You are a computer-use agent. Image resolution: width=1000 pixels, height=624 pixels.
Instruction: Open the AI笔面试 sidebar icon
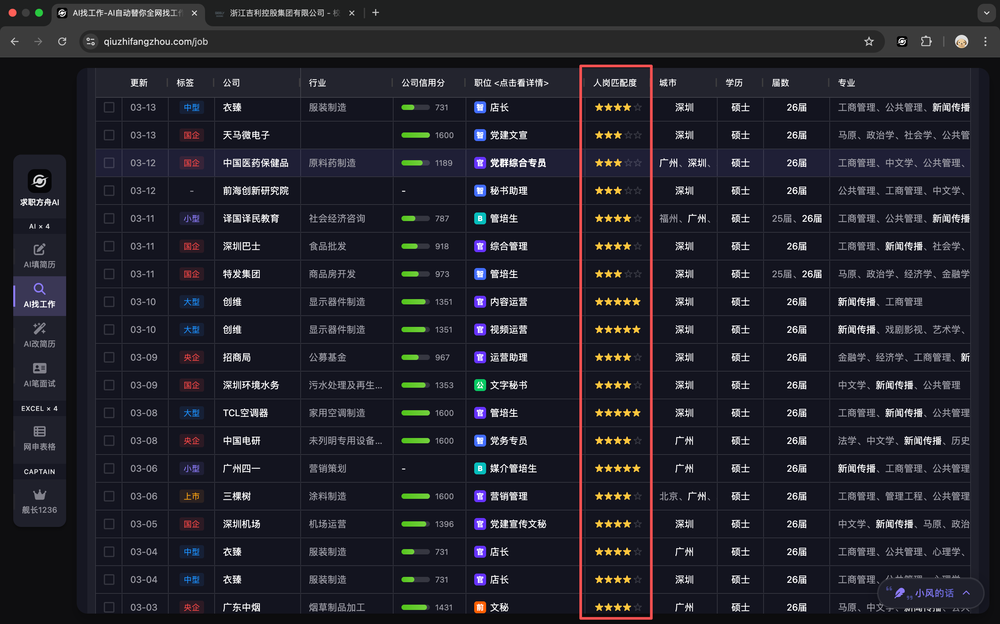coord(40,369)
